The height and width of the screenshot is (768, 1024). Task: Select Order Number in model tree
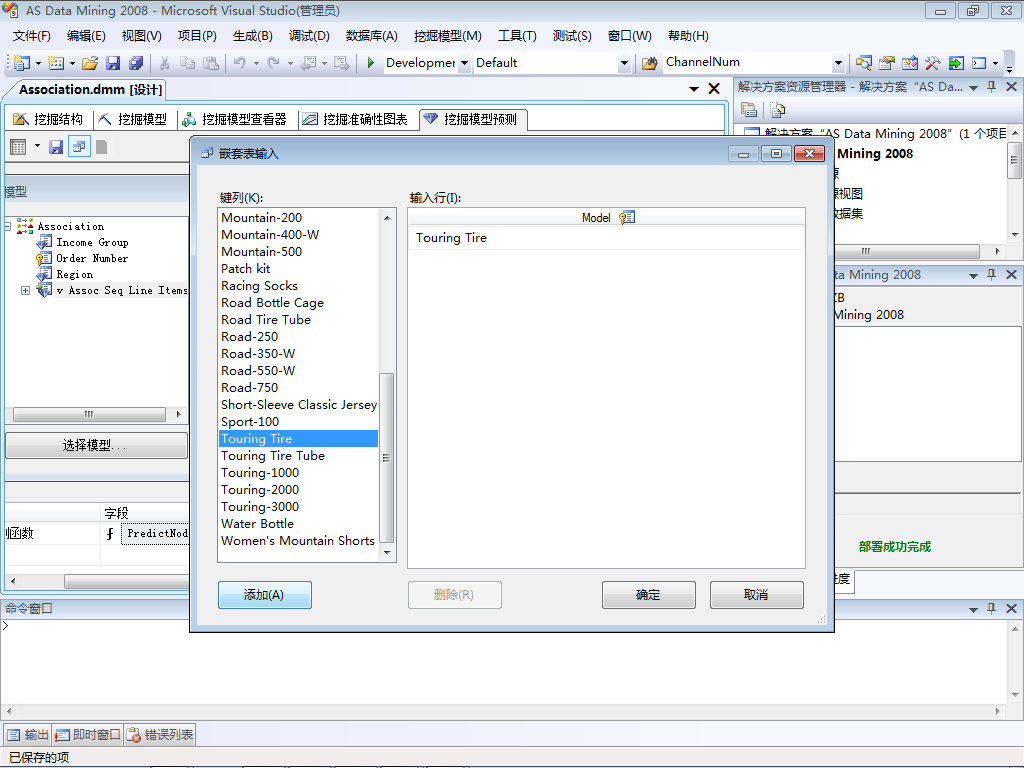click(92, 259)
